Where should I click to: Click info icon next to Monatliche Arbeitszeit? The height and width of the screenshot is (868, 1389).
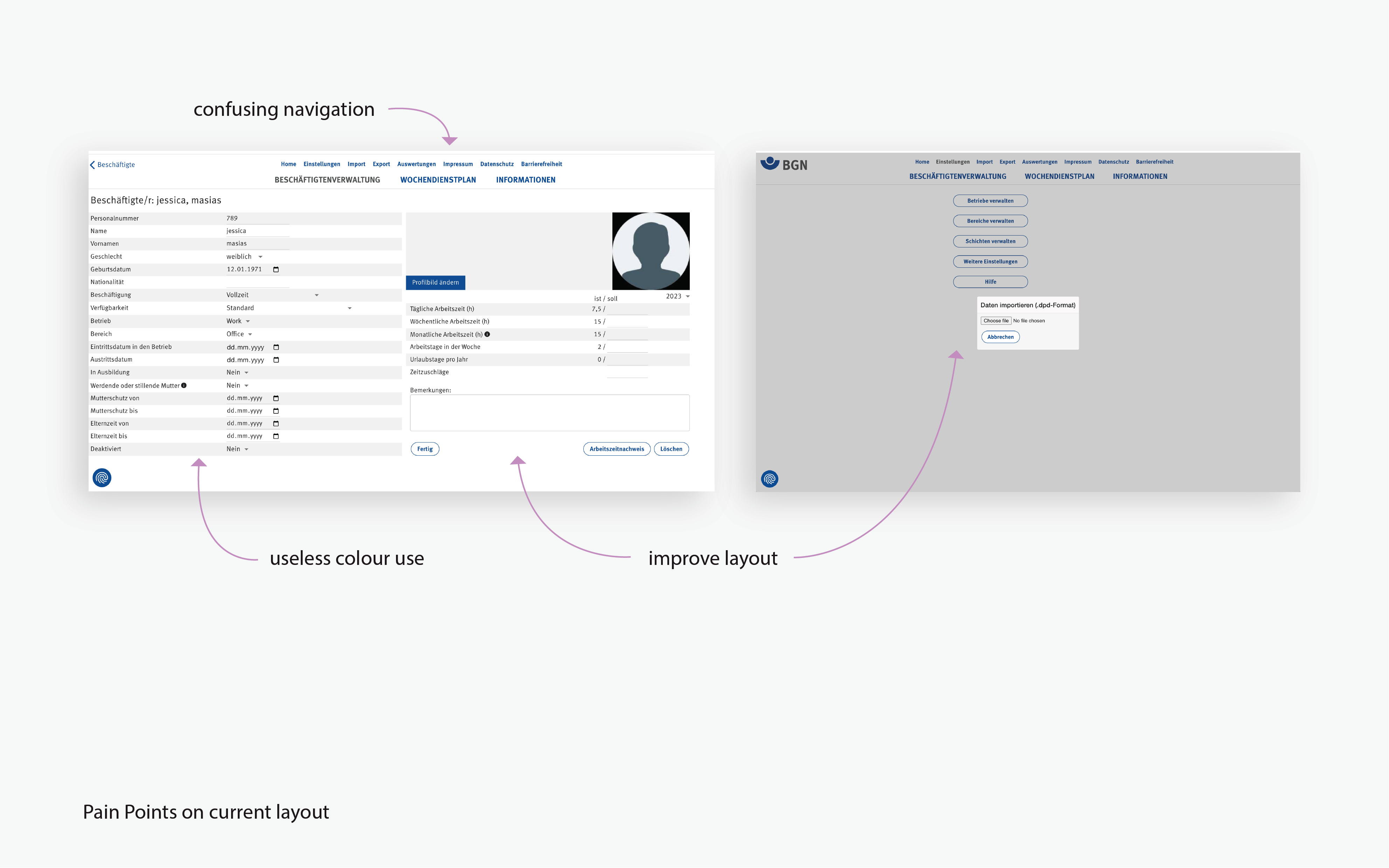point(487,334)
